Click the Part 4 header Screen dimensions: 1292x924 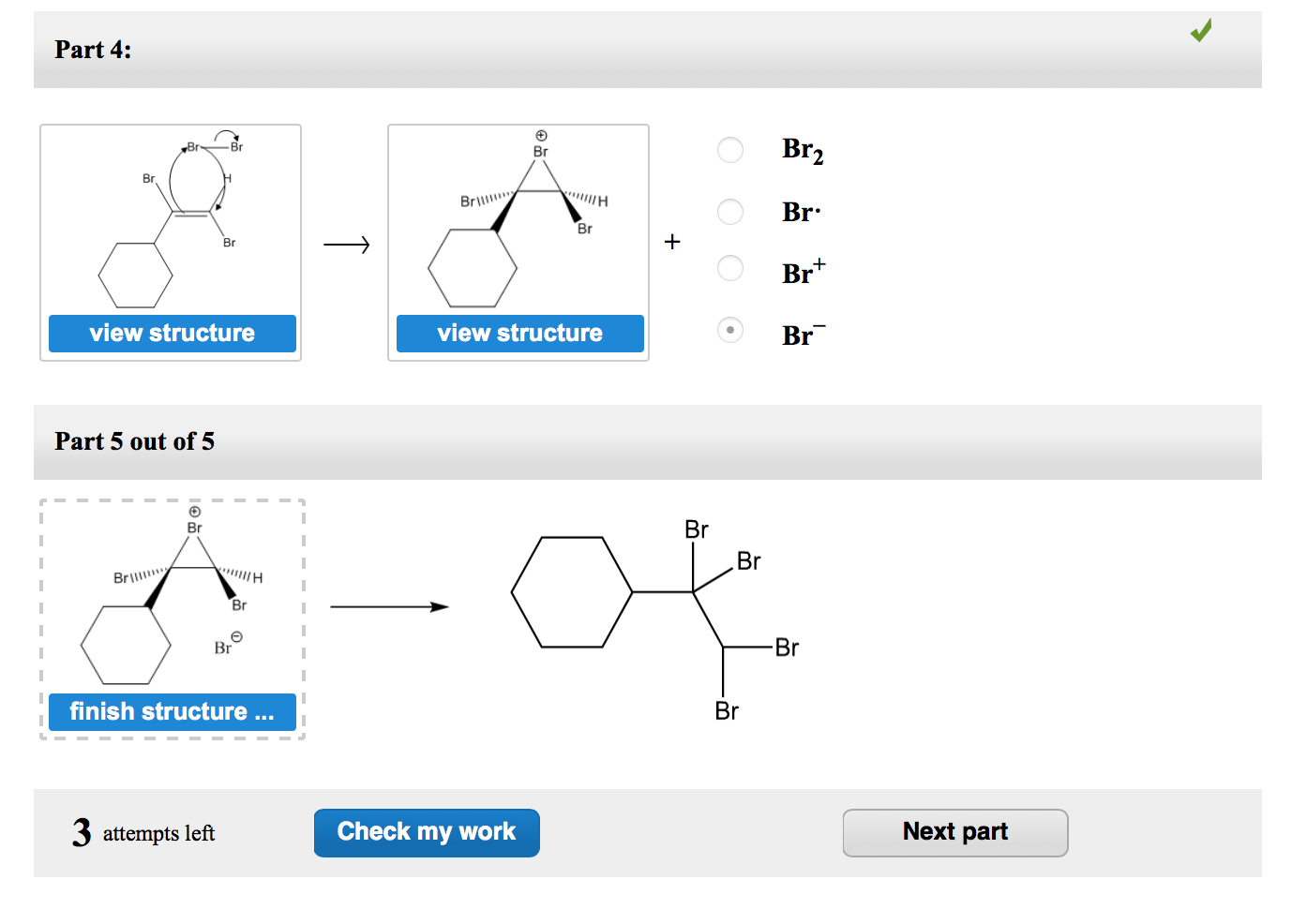(x=94, y=50)
